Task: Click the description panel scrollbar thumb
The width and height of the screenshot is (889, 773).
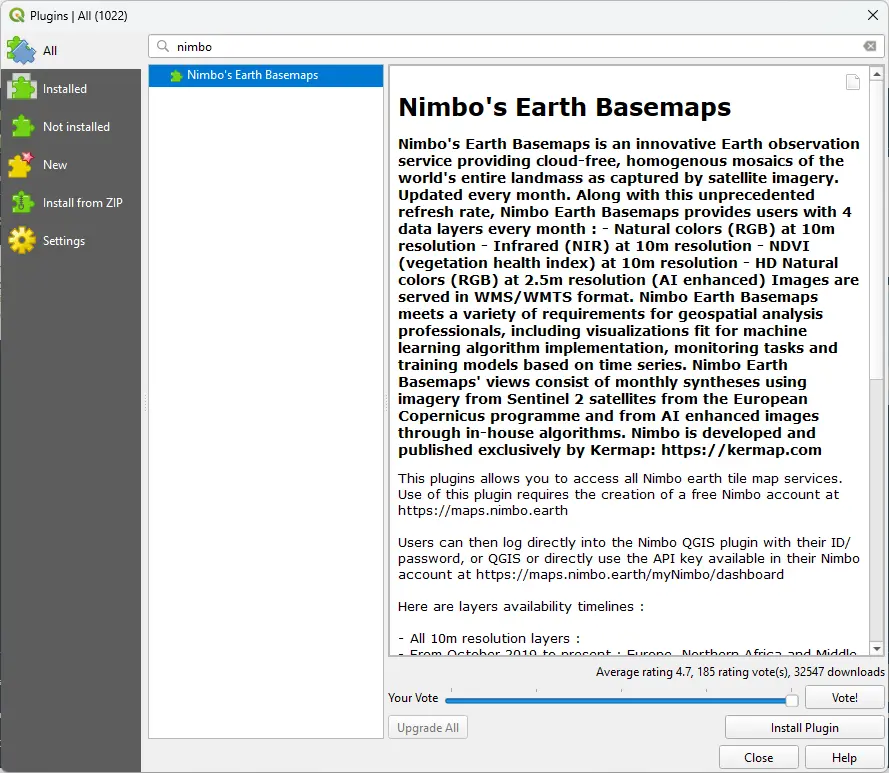Action: click(877, 230)
